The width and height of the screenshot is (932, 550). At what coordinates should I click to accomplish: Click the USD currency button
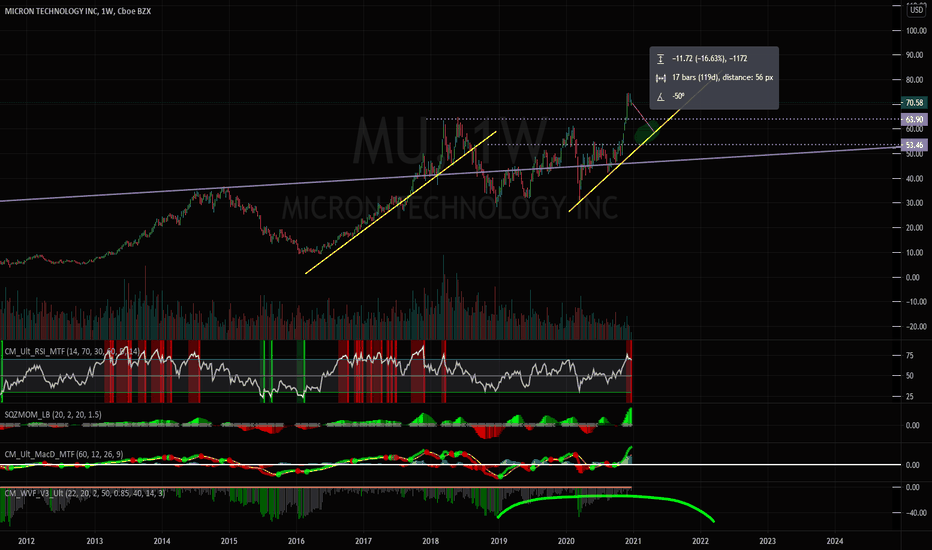(917, 10)
